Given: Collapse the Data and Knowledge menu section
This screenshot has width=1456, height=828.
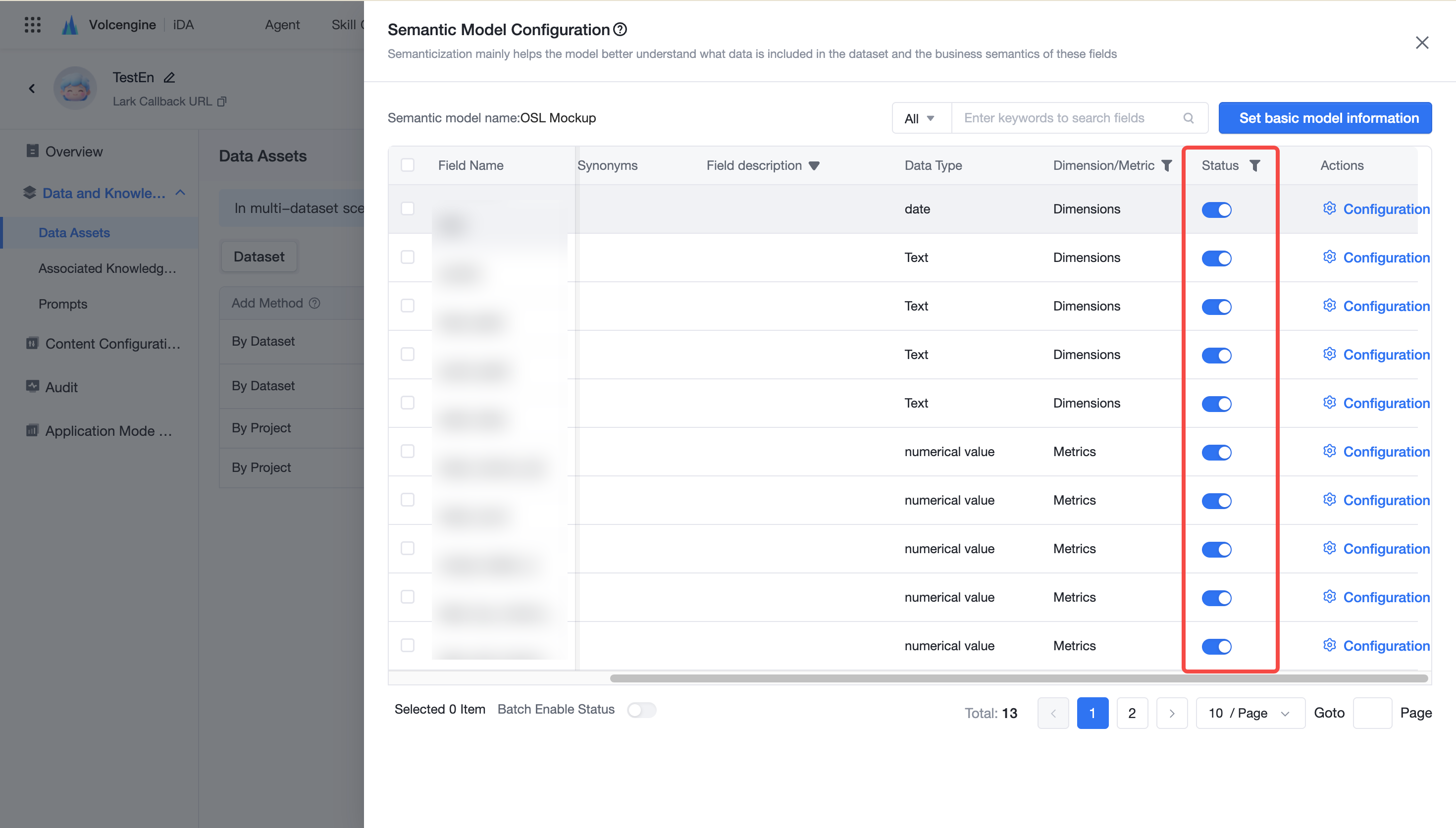Looking at the screenshot, I should click(x=180, y=193).
